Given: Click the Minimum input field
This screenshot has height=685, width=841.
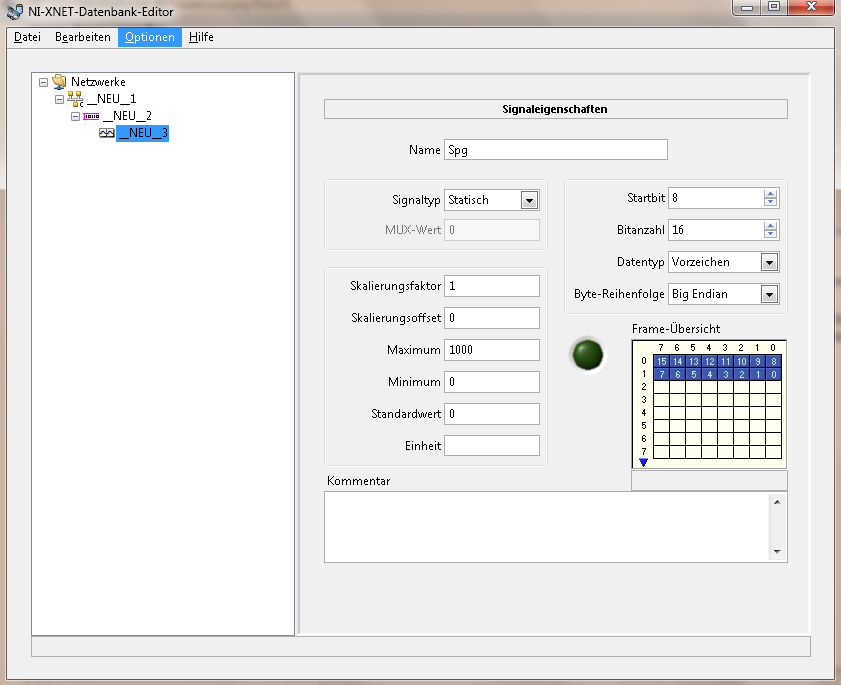Looking at the screenshot, I should (492, 382).
